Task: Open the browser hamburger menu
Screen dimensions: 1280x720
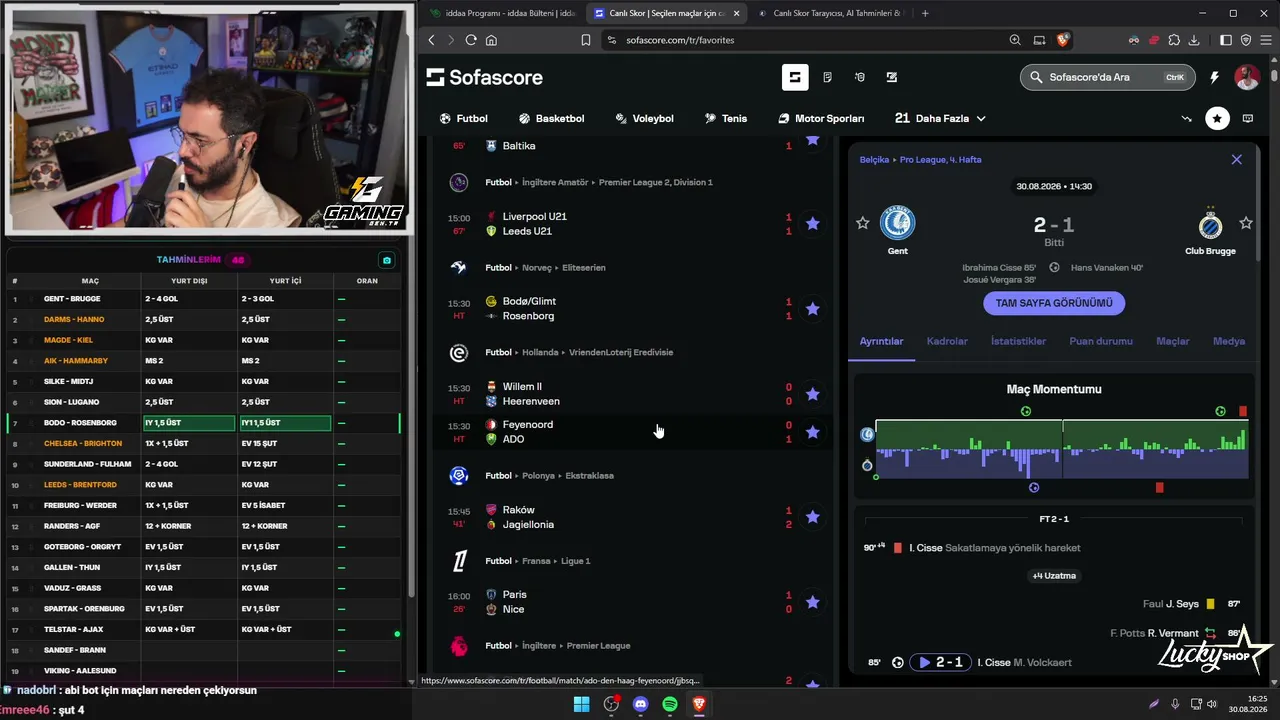Action: [1265, 40]
